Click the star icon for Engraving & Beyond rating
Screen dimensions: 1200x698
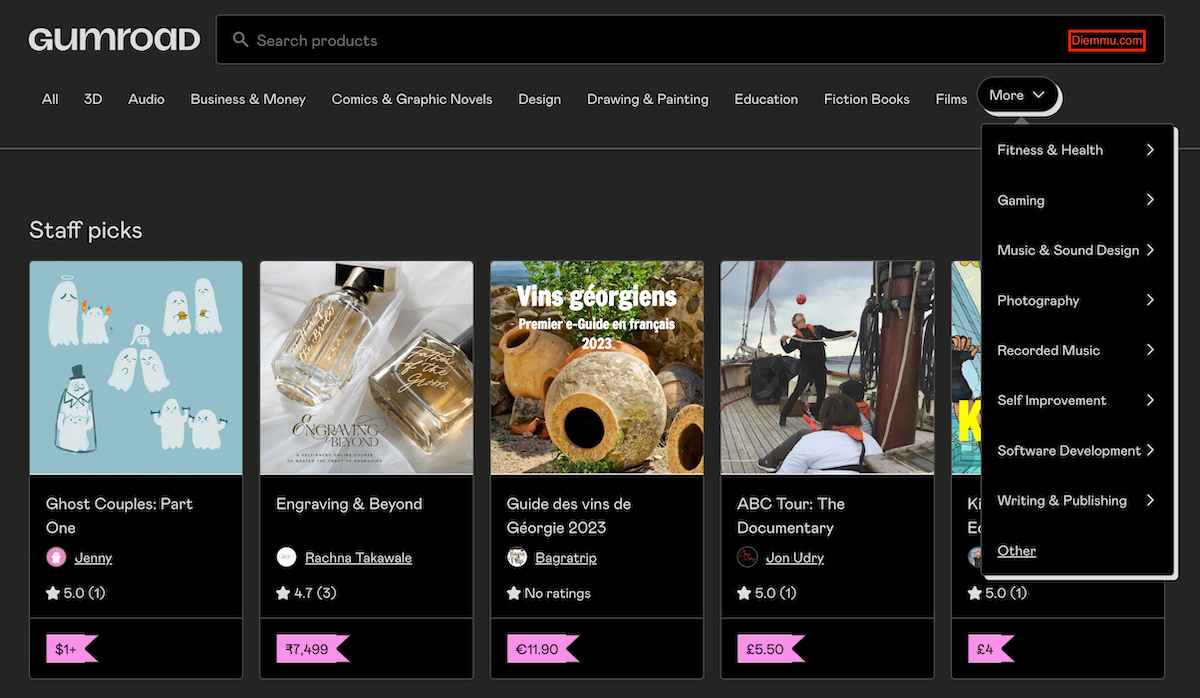coord(283,593)
